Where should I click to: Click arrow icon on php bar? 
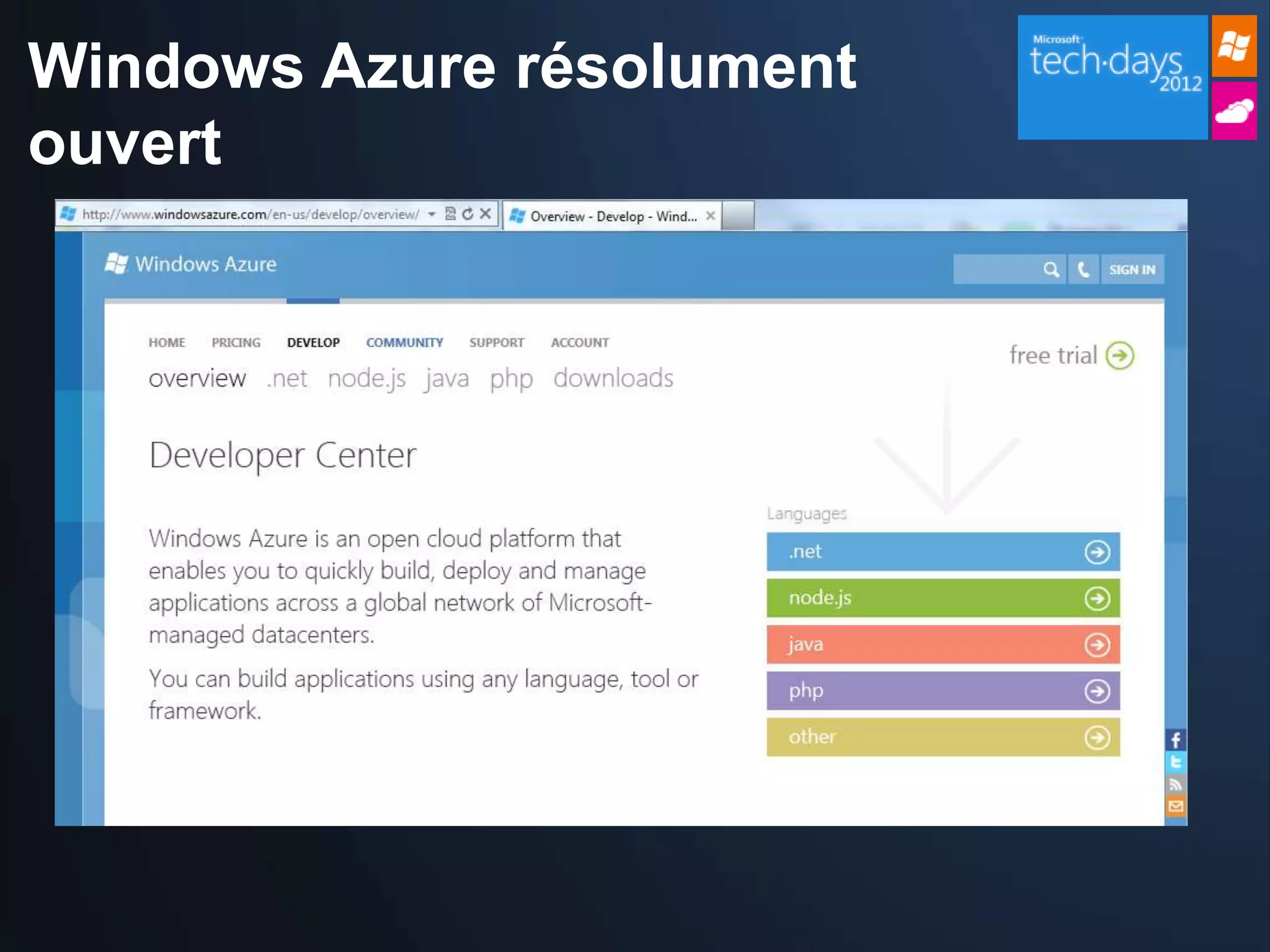[x=1097, y=691]
